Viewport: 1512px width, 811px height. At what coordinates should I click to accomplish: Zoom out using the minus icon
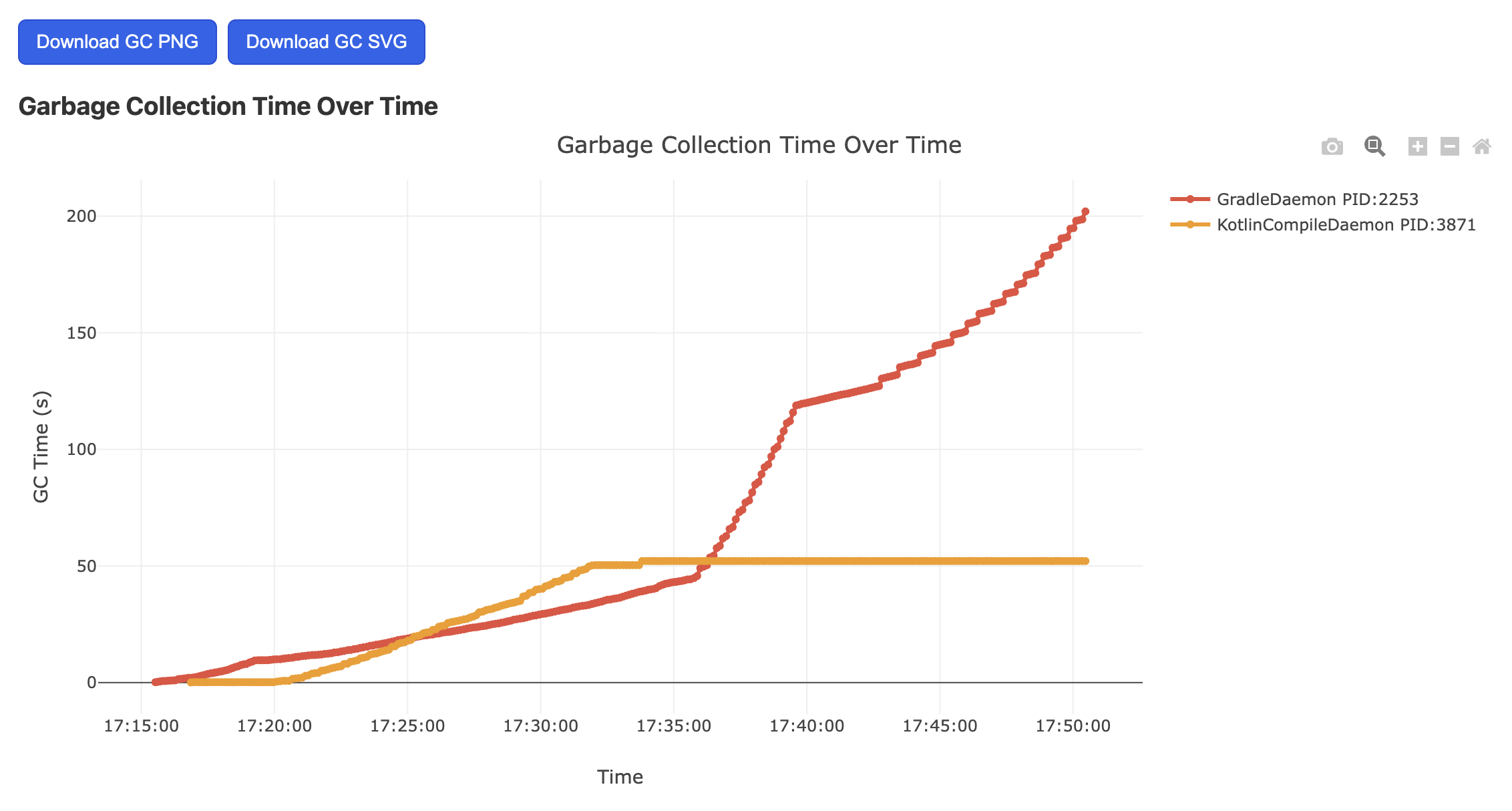tap(1449, 146)
